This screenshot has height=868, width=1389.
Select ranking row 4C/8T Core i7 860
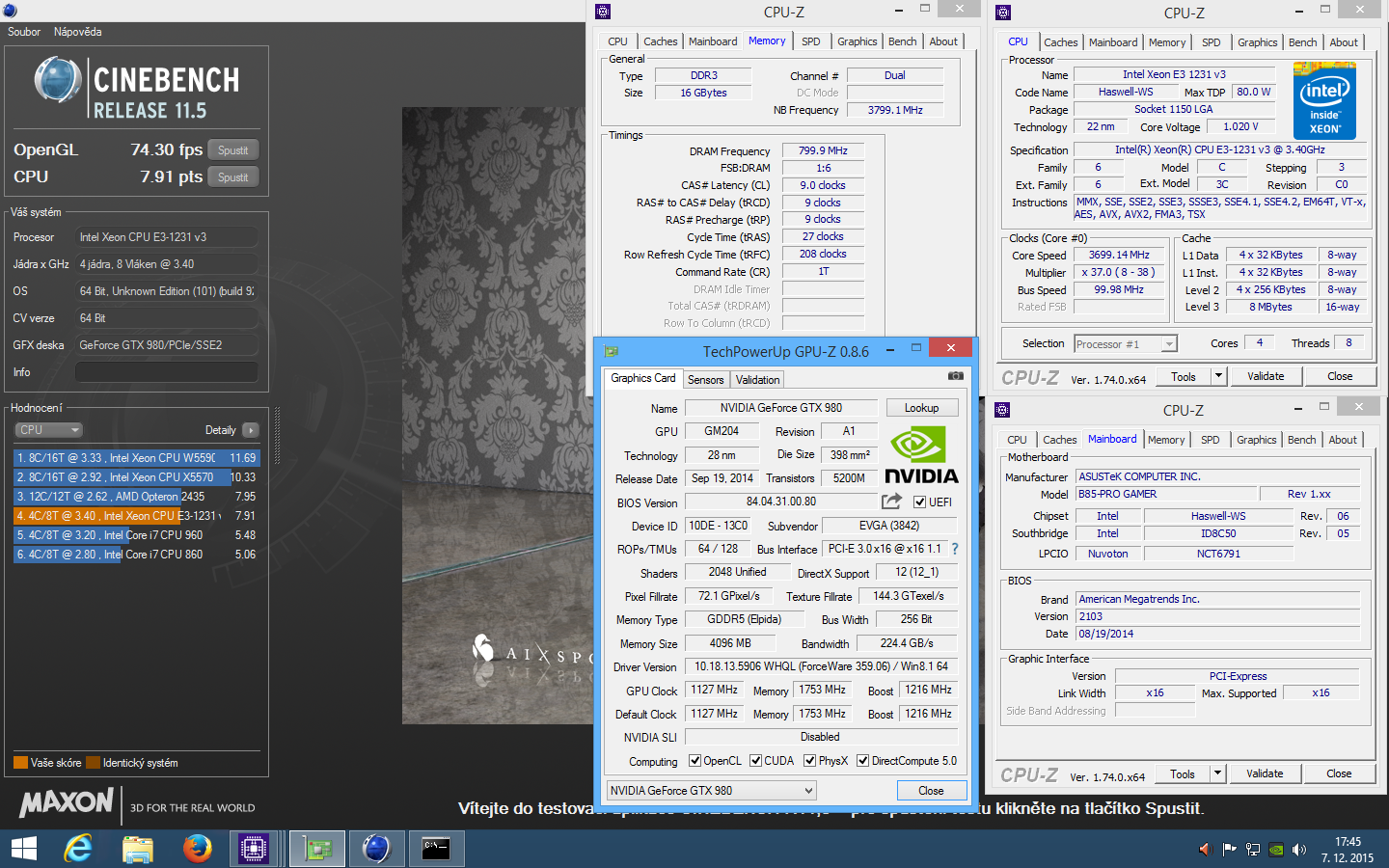pyautogui.click(x=137, y=555)
